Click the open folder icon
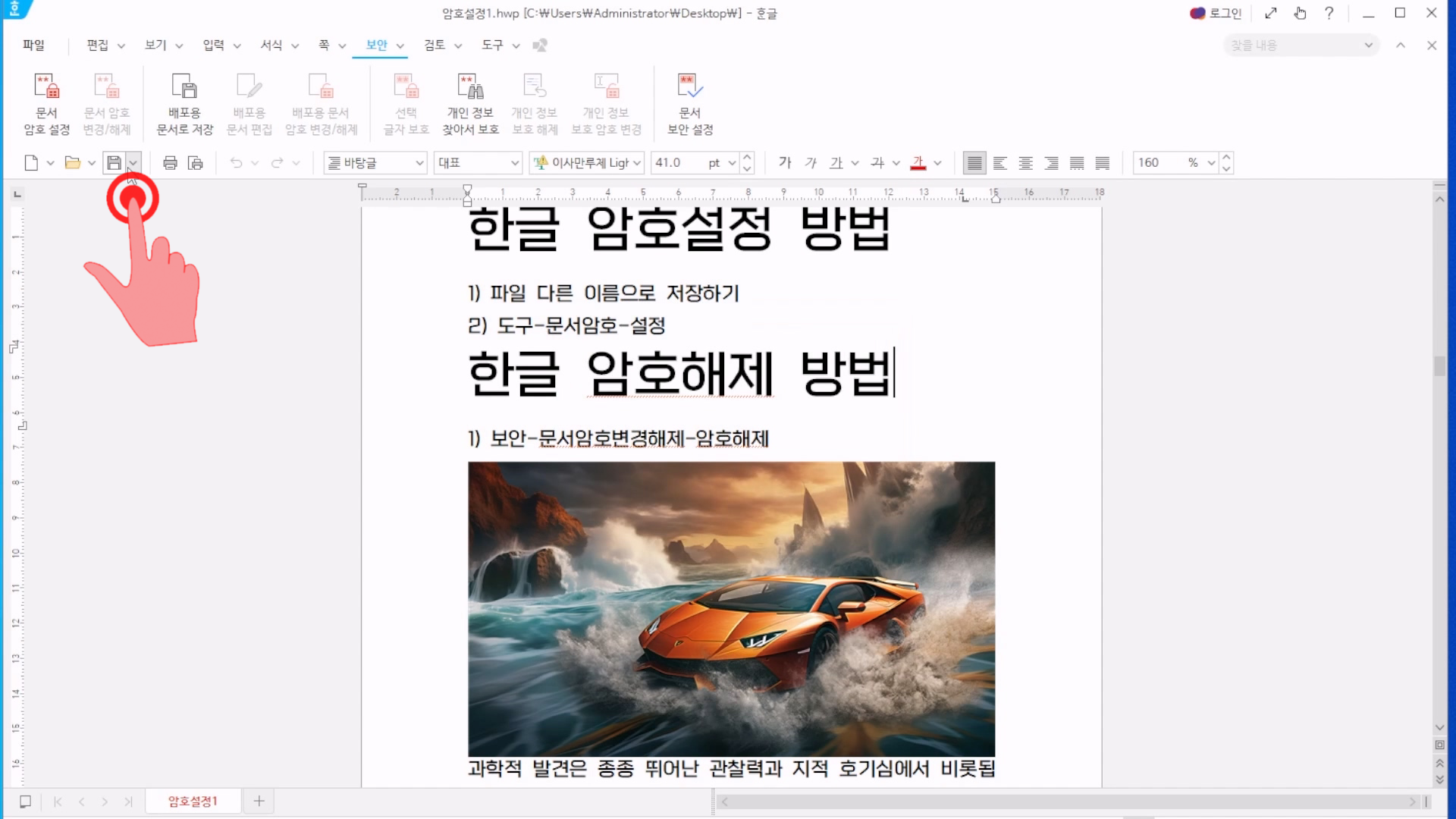1456x819 pixels. coord(72,163)
